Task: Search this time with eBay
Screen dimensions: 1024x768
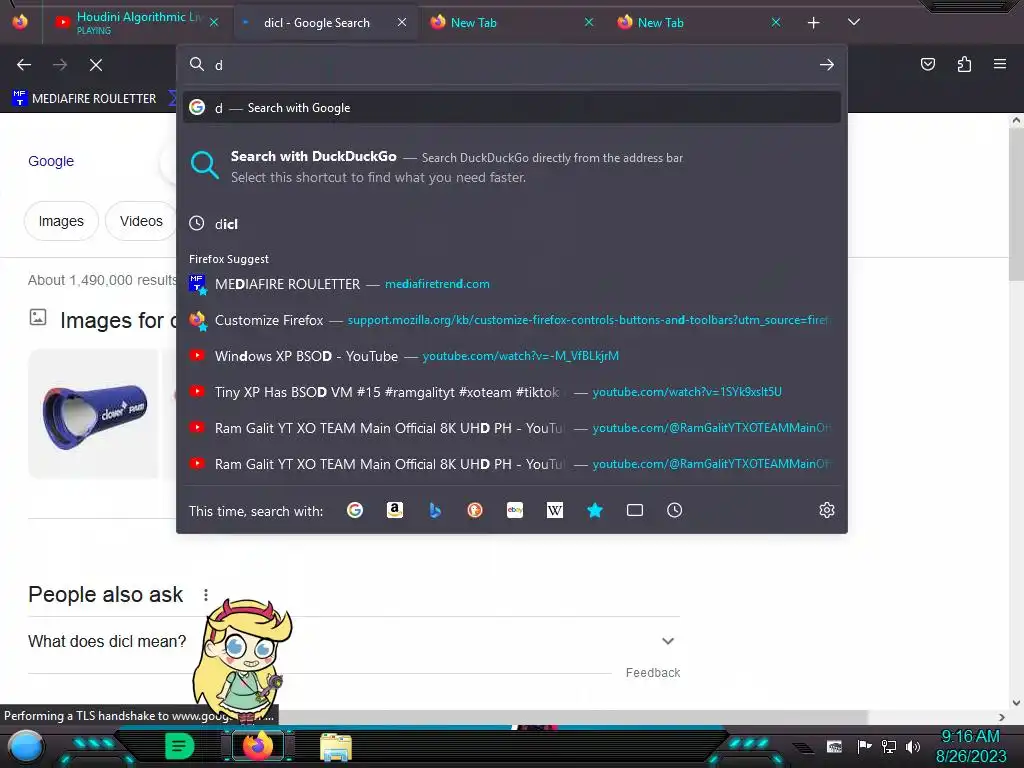Action: pos(515,510)
